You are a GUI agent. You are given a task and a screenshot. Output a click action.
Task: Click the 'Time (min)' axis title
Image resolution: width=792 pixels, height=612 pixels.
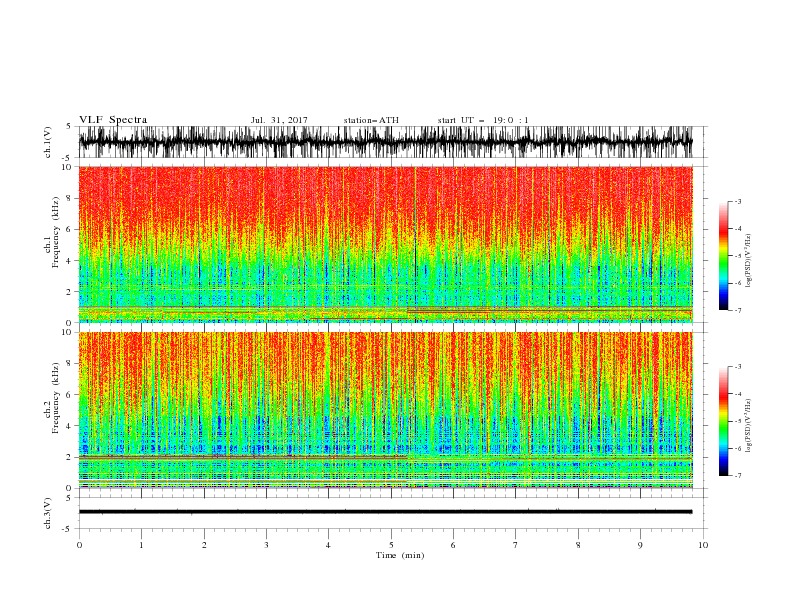coord(400,555)
